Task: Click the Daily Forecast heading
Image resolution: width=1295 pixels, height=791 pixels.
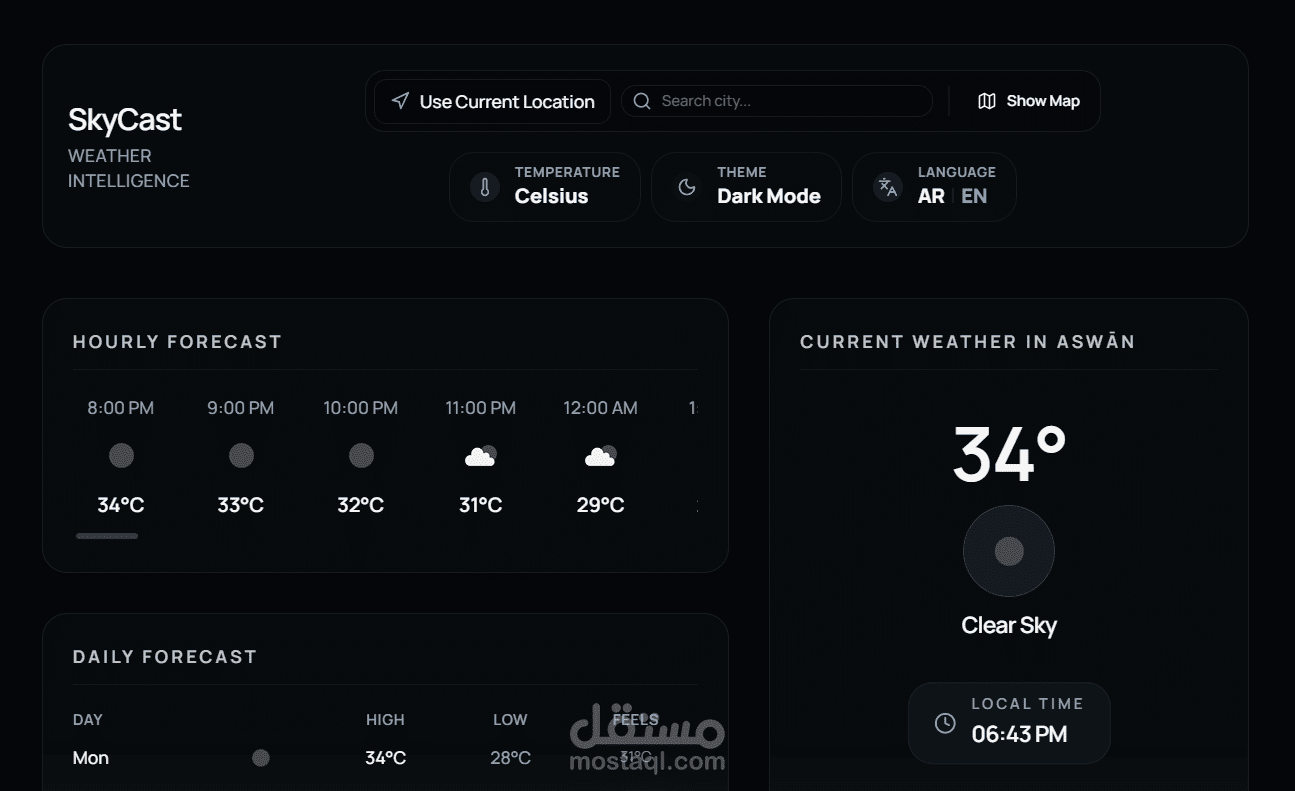Action: click(x=165, y=657)
